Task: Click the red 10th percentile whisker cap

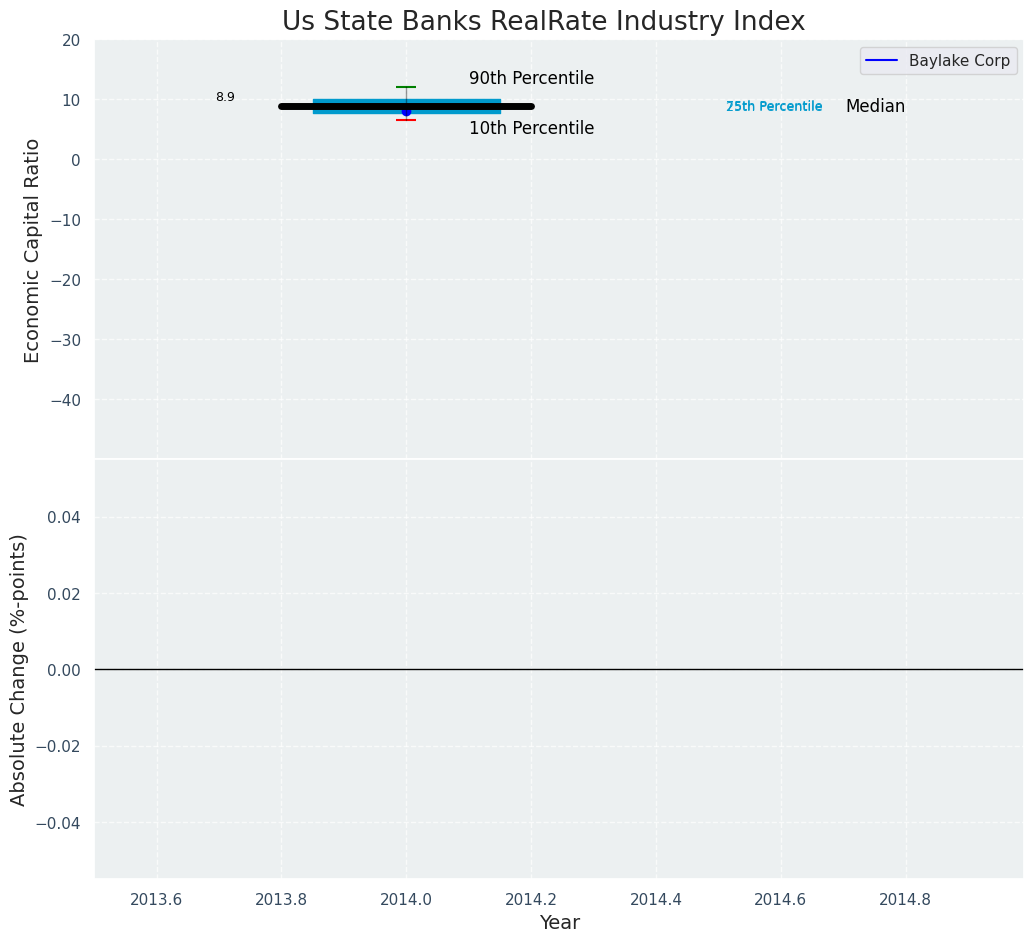Action: [406, 120]
